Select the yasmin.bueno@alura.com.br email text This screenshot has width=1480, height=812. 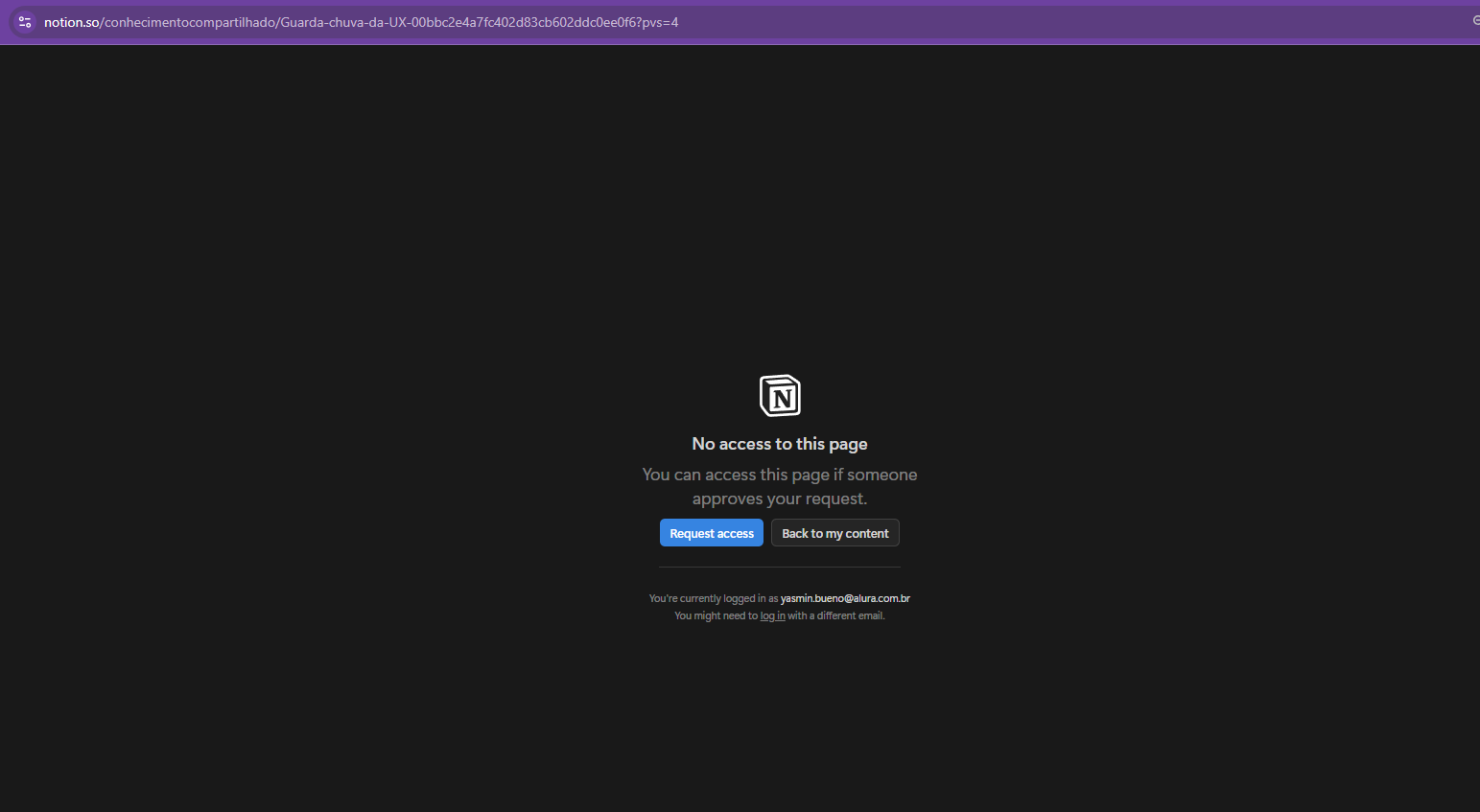click(x=845, y=598)
